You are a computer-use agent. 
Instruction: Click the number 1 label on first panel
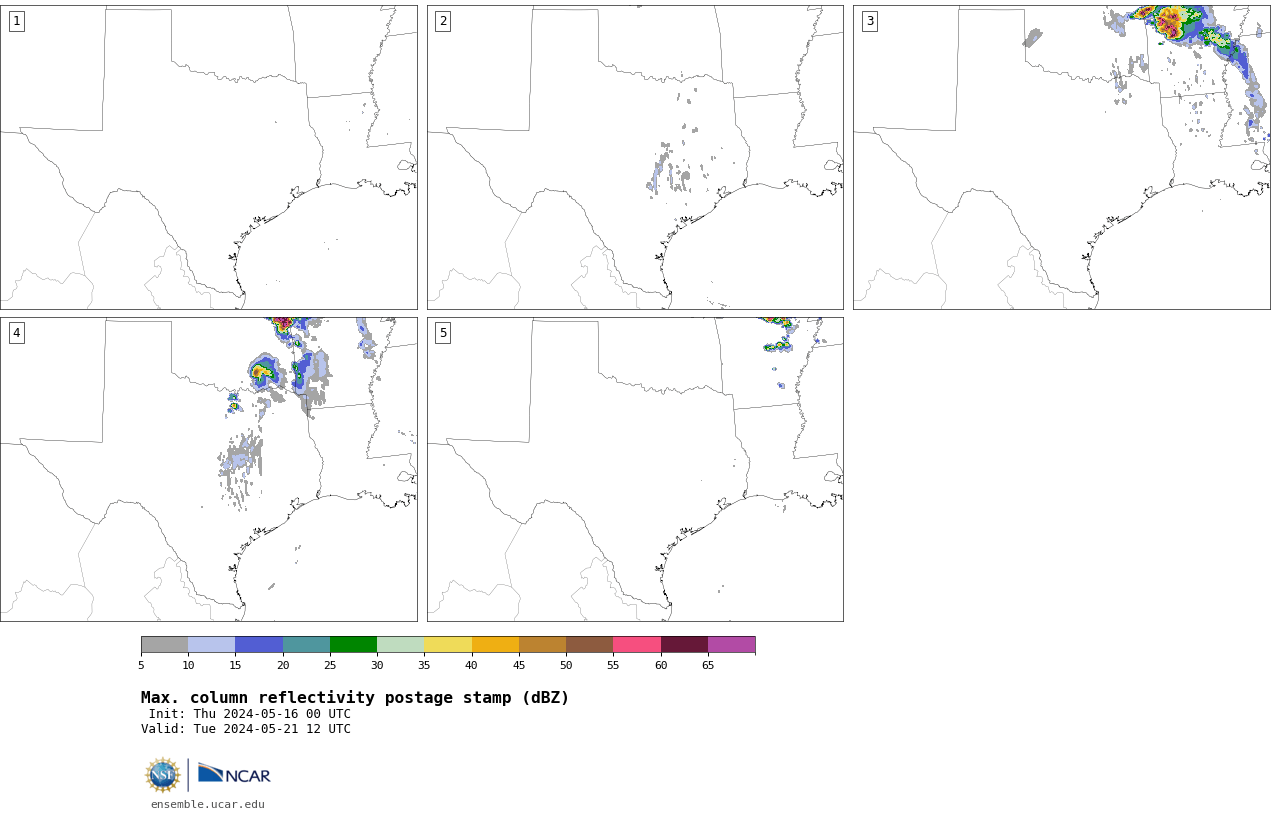click(x=16, y=21)
